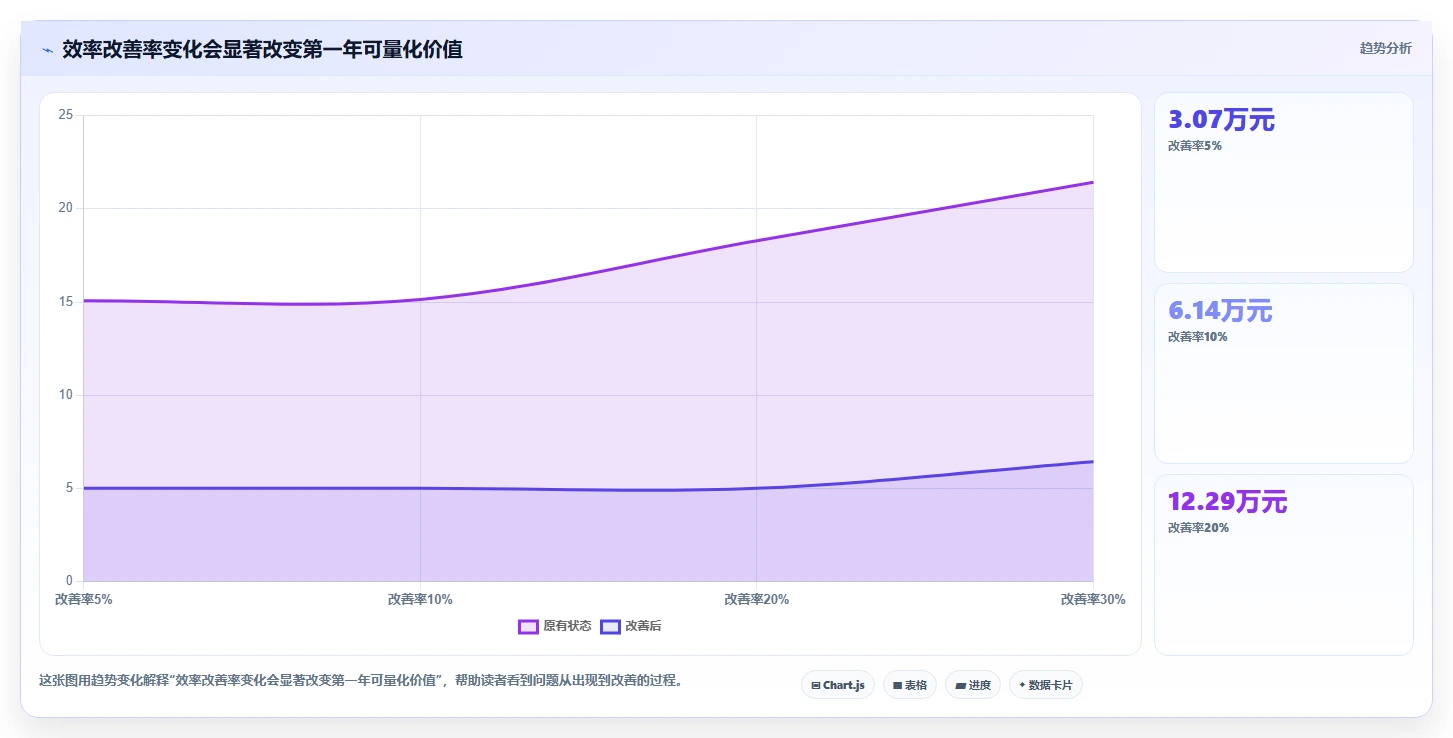Click the y-axis value 20
This screenshot has width=1453, height=738.
coord(67,208)
